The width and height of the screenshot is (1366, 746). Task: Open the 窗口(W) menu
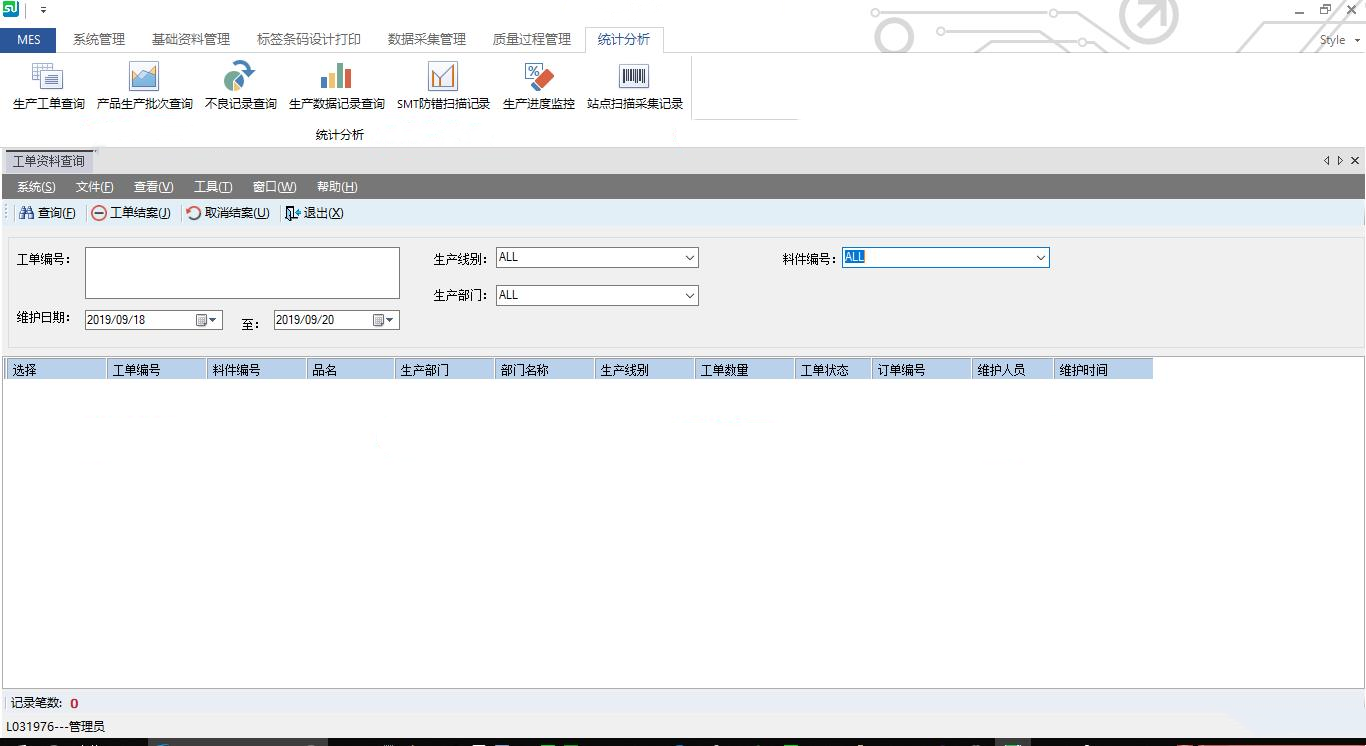275,187
